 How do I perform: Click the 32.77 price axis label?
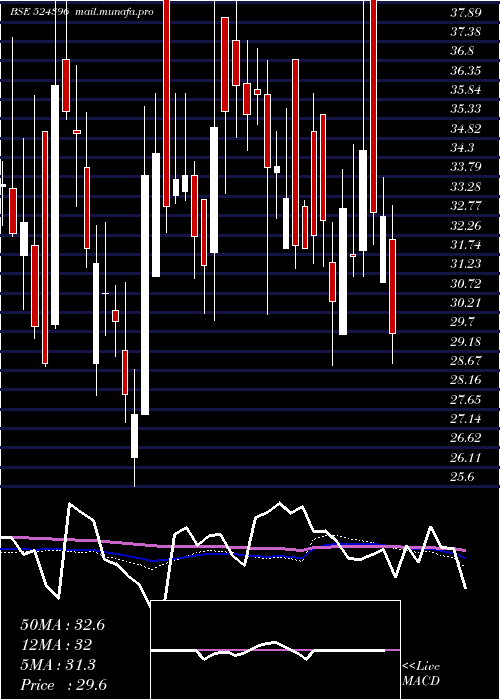[466, 206]
